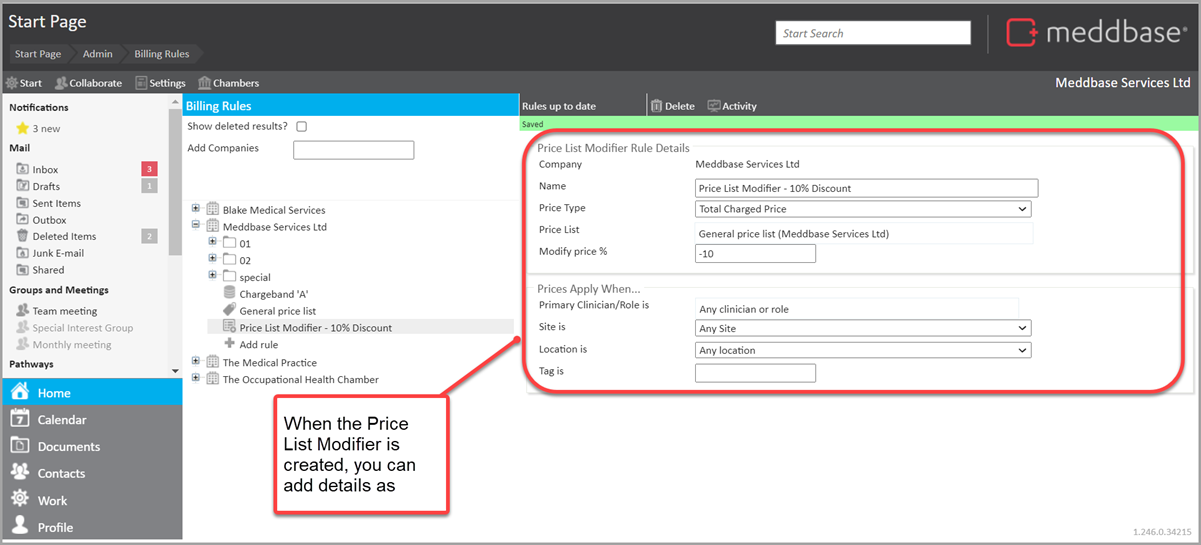The width and height of the screenshot is (1201, 545).
Task: Click the Start Search field
Action: [x=872, y=33]
